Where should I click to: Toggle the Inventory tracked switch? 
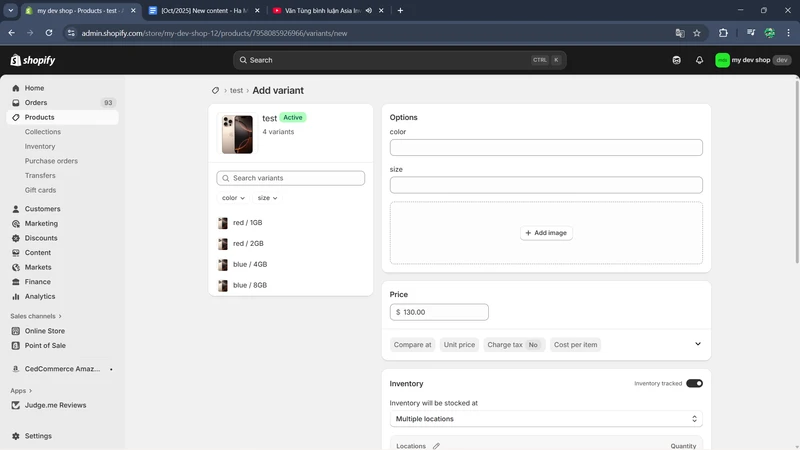click(x=694, y=383)
